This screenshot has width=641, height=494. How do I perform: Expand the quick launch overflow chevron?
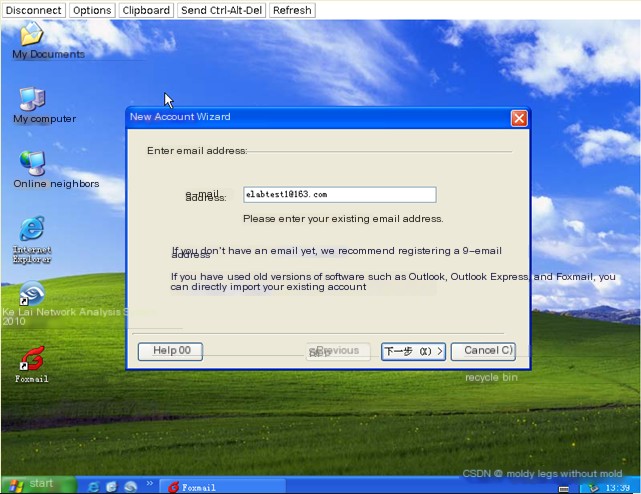(x=150, y=483)
